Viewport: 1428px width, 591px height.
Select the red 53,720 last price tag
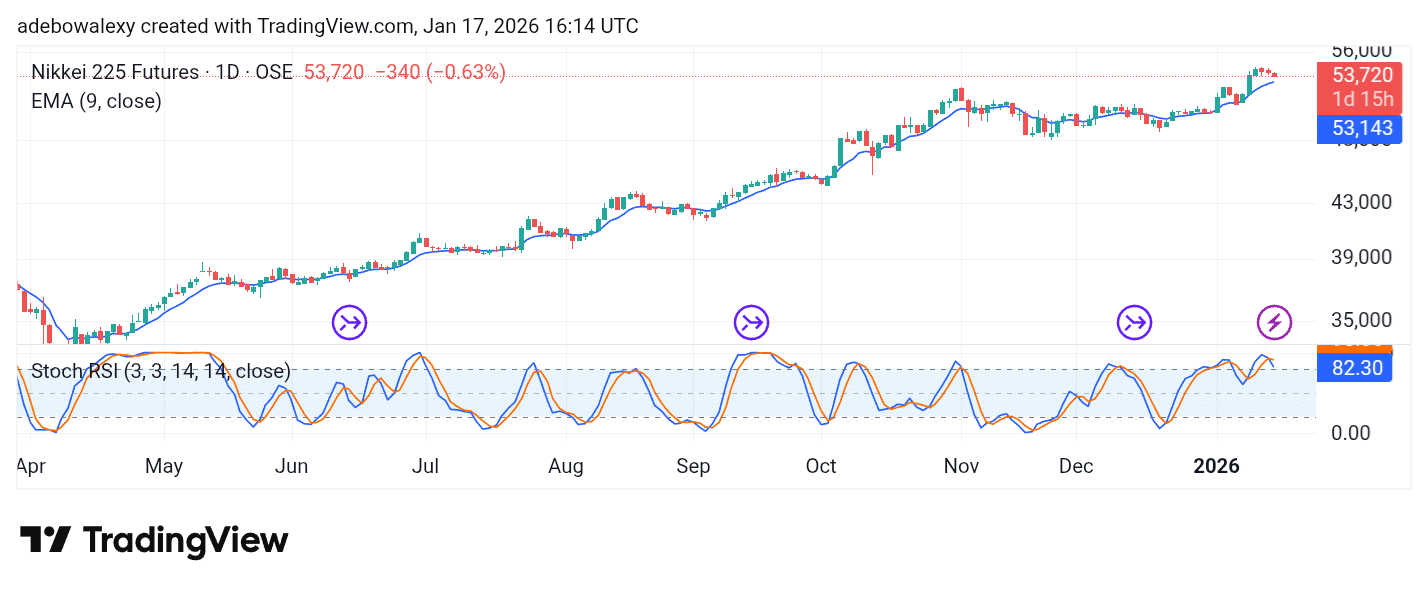tap(1361, 75)
